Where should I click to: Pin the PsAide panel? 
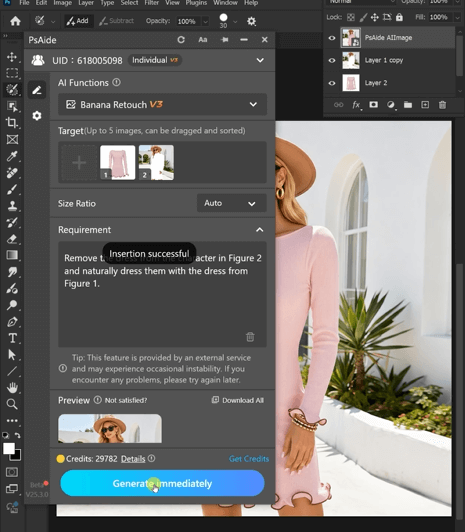(x=224, y=40)
